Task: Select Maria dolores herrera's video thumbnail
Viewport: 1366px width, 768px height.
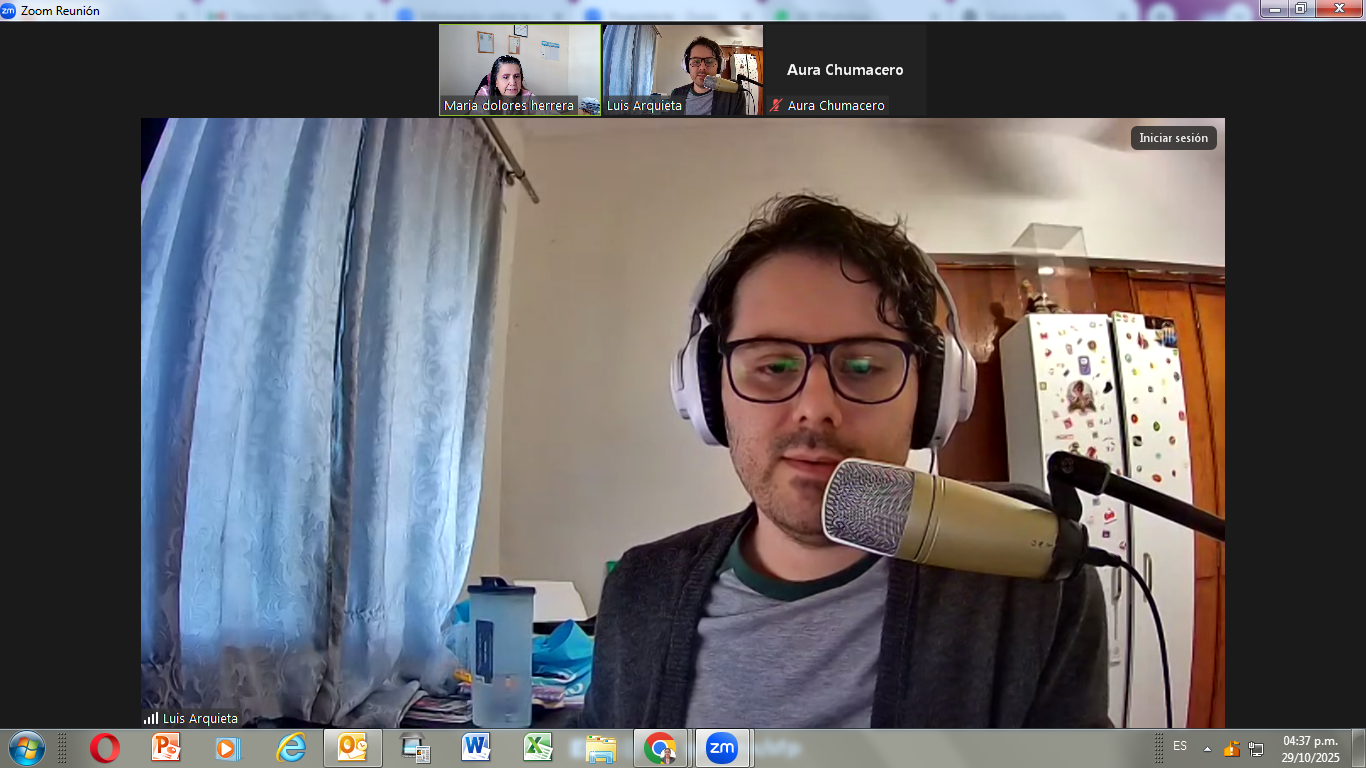Action: tap(519, 69)
